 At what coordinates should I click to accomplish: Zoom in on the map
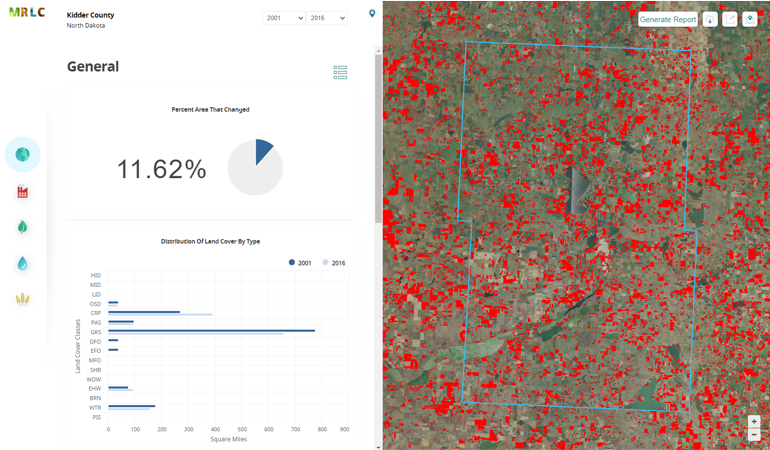coord(754,422)
